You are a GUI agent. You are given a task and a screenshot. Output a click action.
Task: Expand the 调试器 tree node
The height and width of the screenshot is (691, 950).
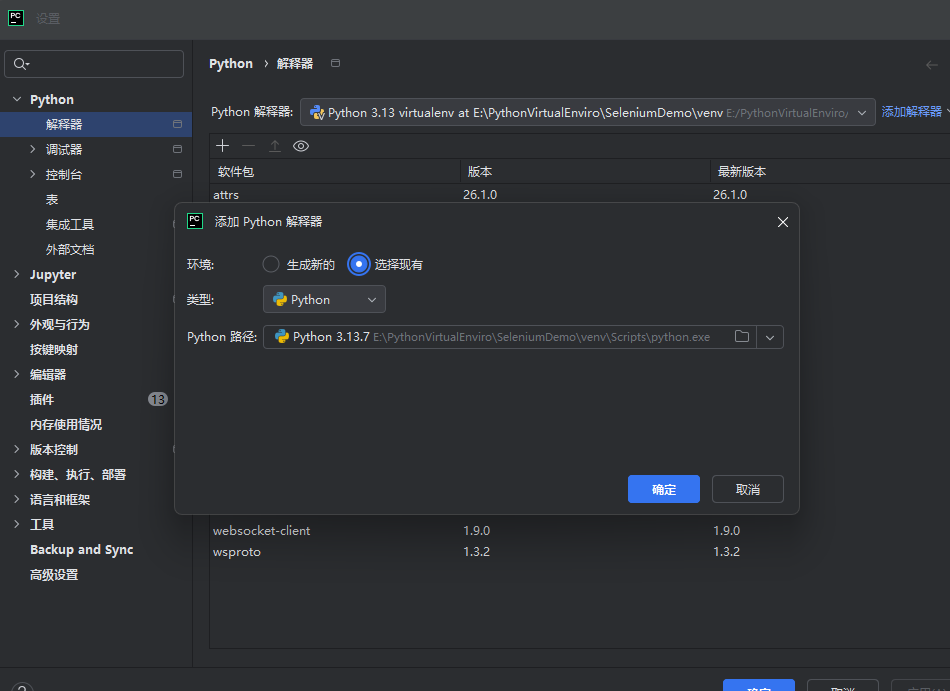(x=33, y=149)
